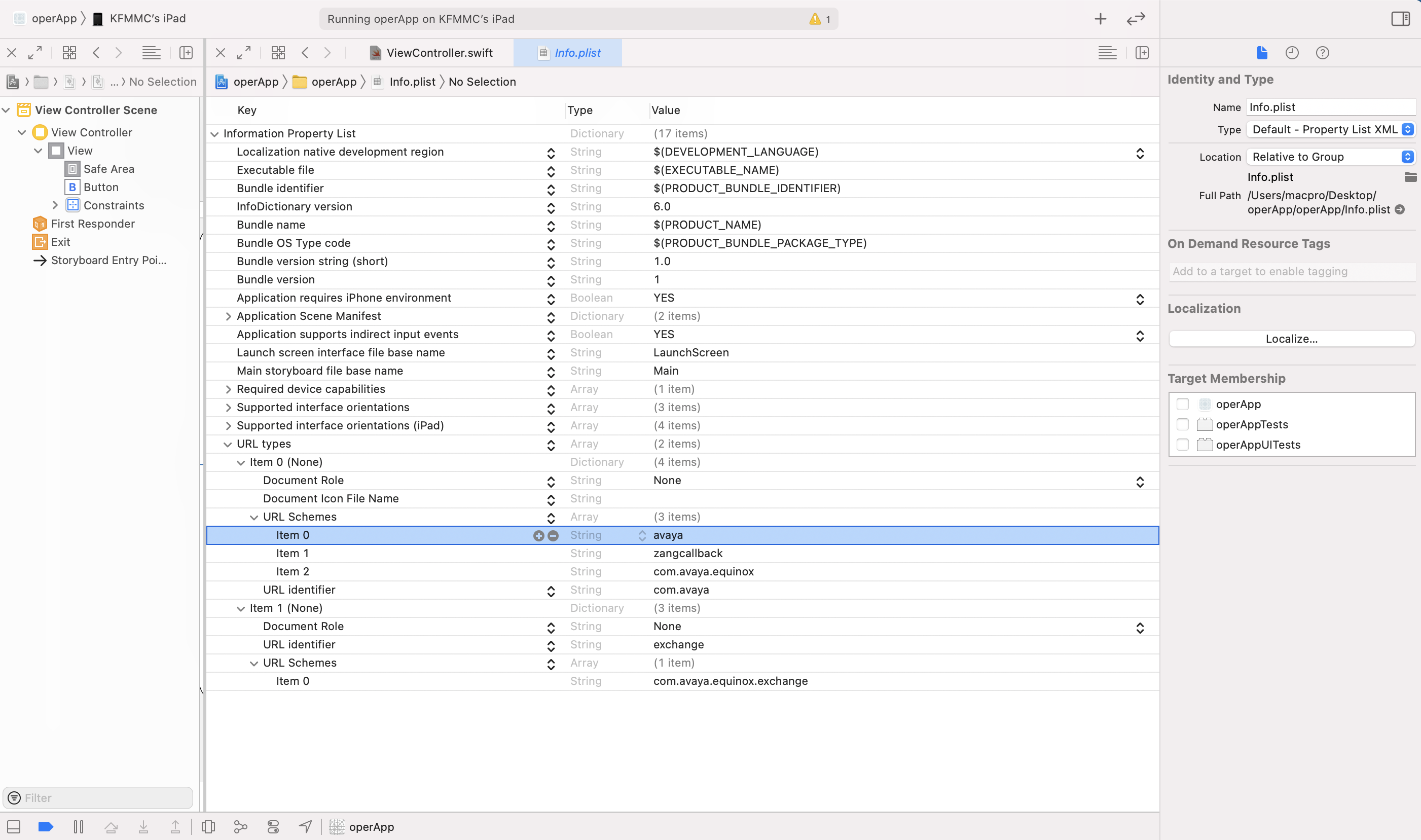Click operApp project in jump bar
The image size is (1421, 840).
point(247,82)
